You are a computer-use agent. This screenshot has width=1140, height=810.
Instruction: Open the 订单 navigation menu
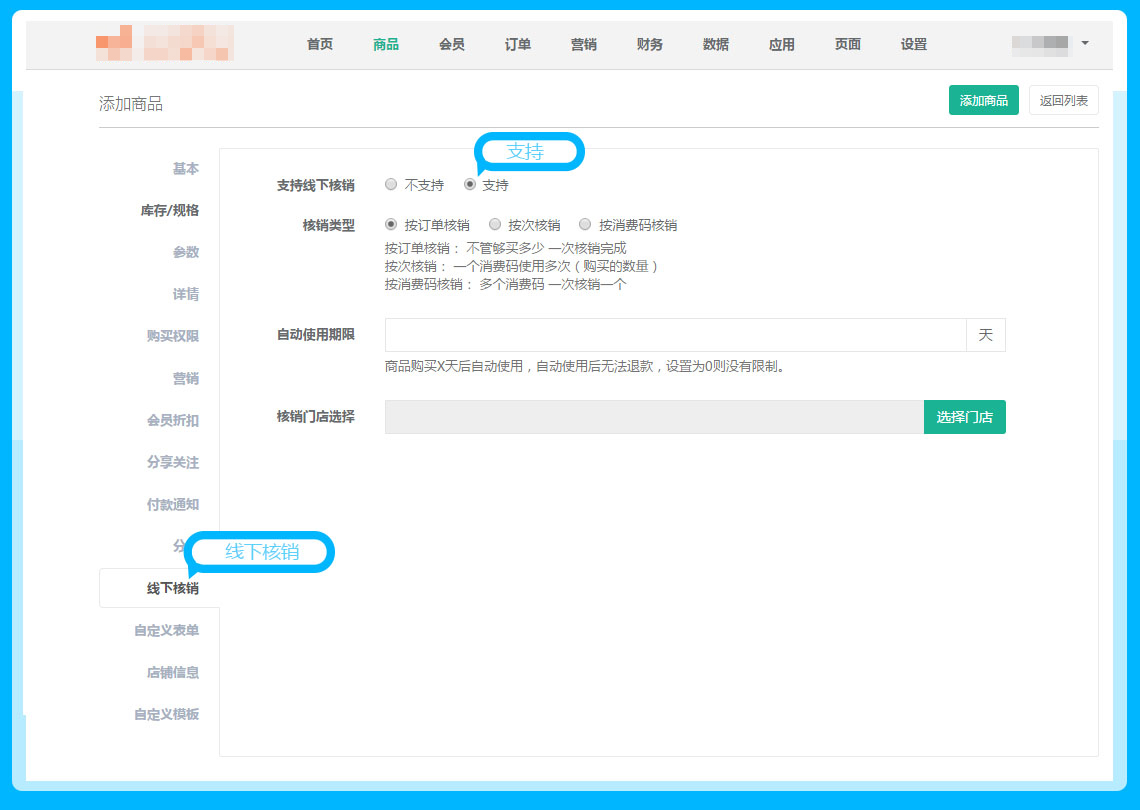pos(518,44)
